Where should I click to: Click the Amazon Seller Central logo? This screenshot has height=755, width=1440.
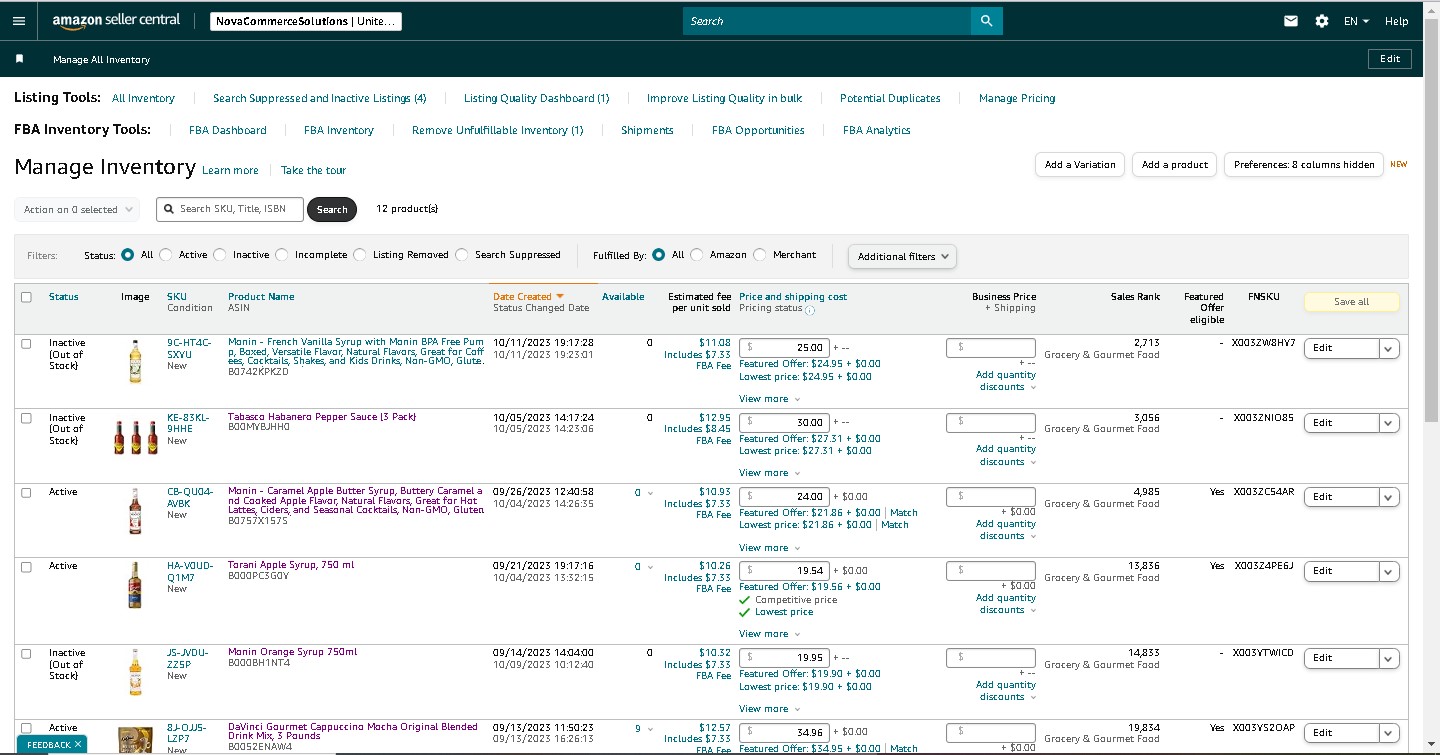[117, 21]
